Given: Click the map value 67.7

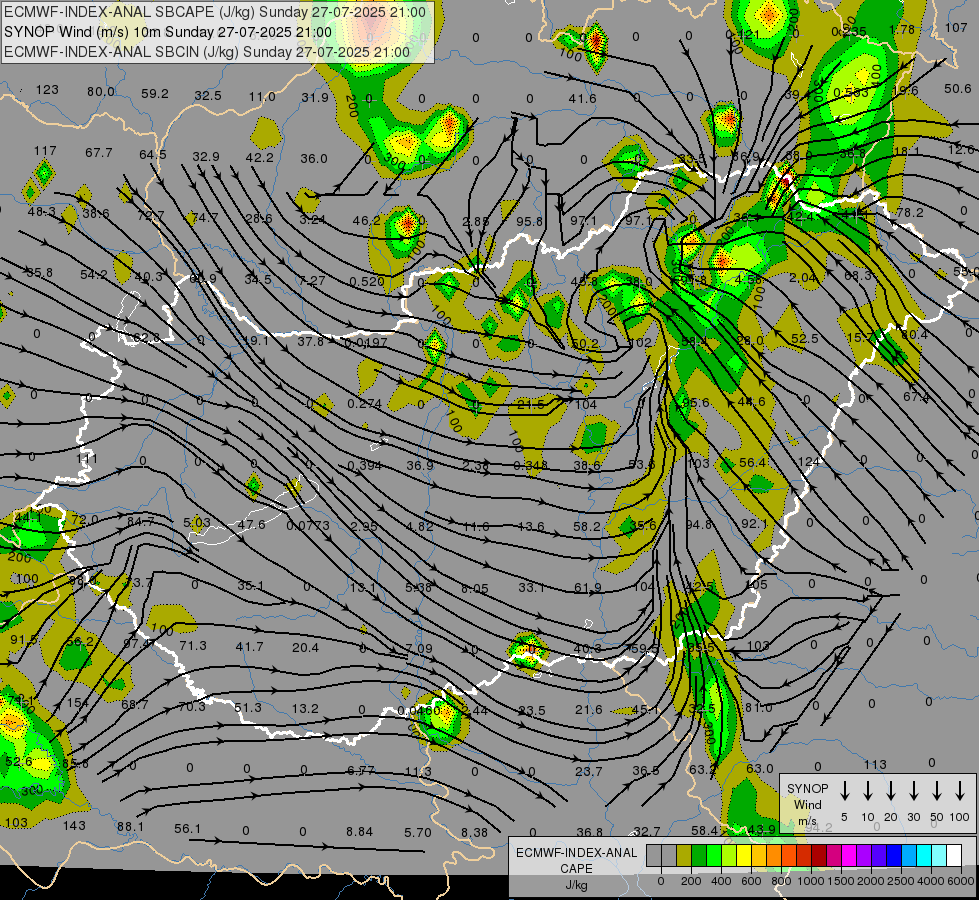Looking at the screenshot, I should pyautogui.click(x=99, y=152).
